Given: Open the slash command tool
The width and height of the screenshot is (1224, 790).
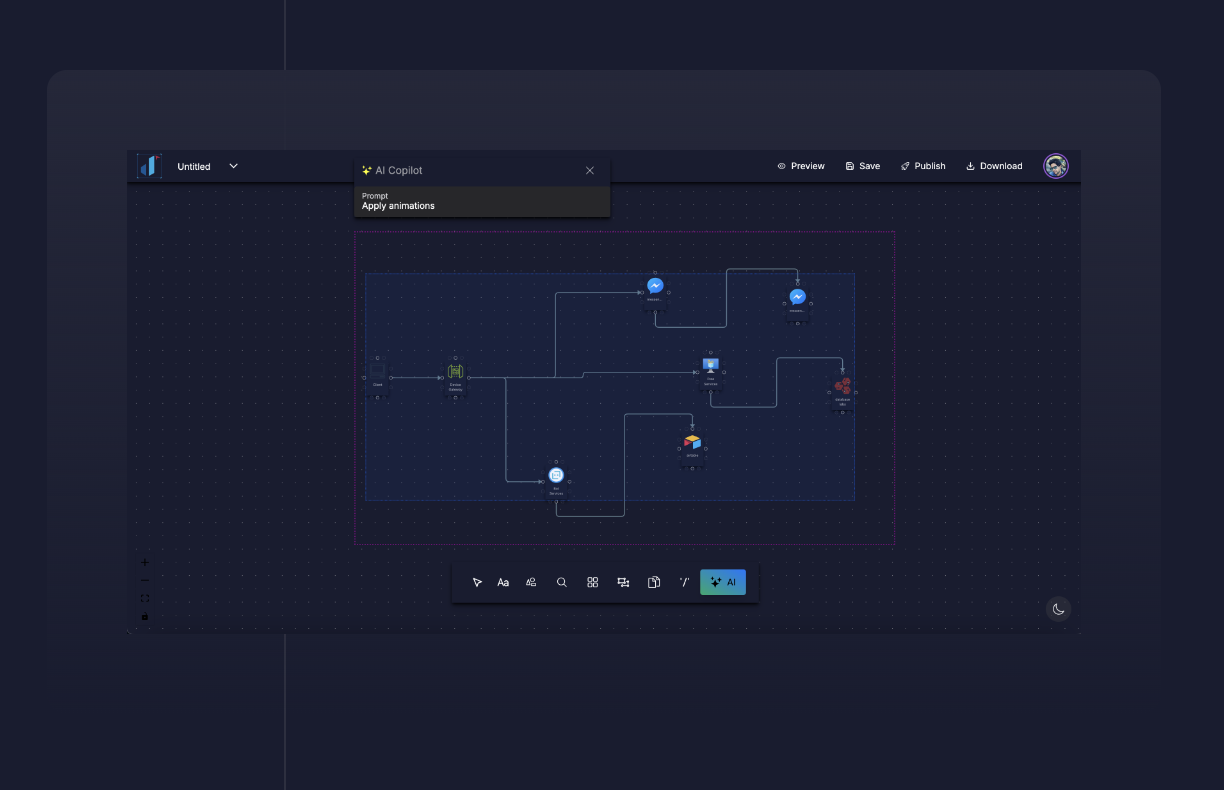Looking at the screenshot, I should (x=684, y=582).
